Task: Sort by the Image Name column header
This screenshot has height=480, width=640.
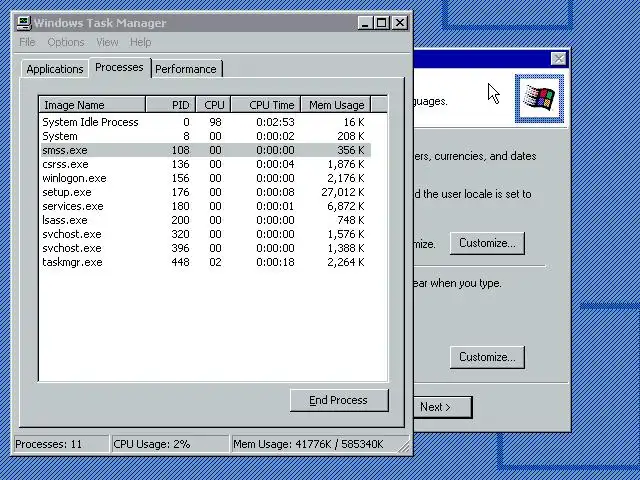Action: [x=92, y=105]
